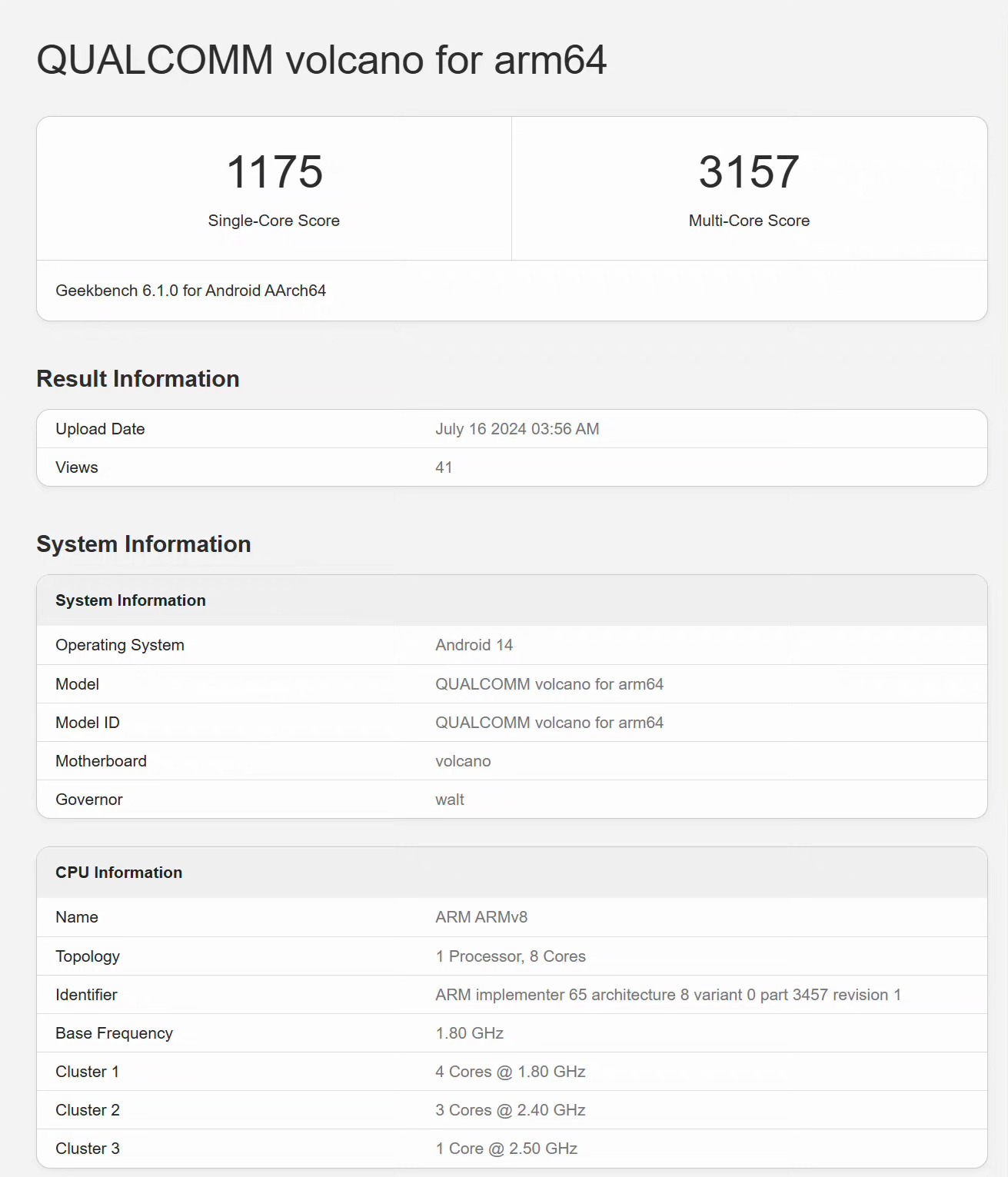This screenshot has width=1008, height=1177.
Task: Click the QUALCOMM volcano for arm64 page title
Action: coord(321,60)
